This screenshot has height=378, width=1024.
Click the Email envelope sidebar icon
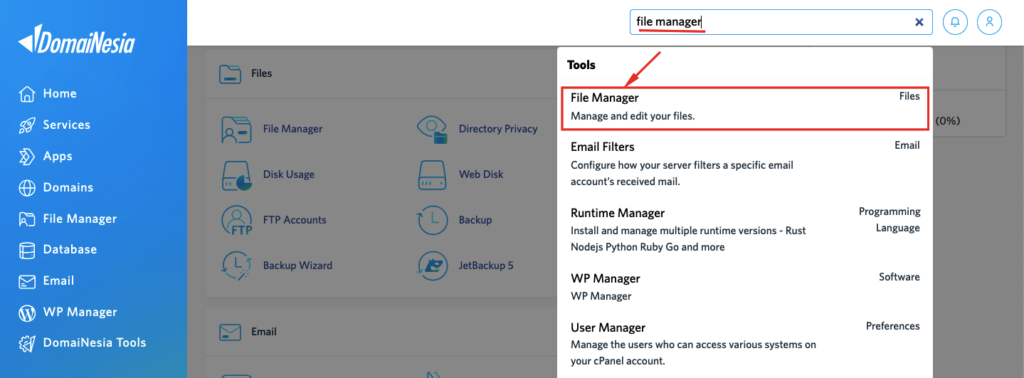click(27, 281)
